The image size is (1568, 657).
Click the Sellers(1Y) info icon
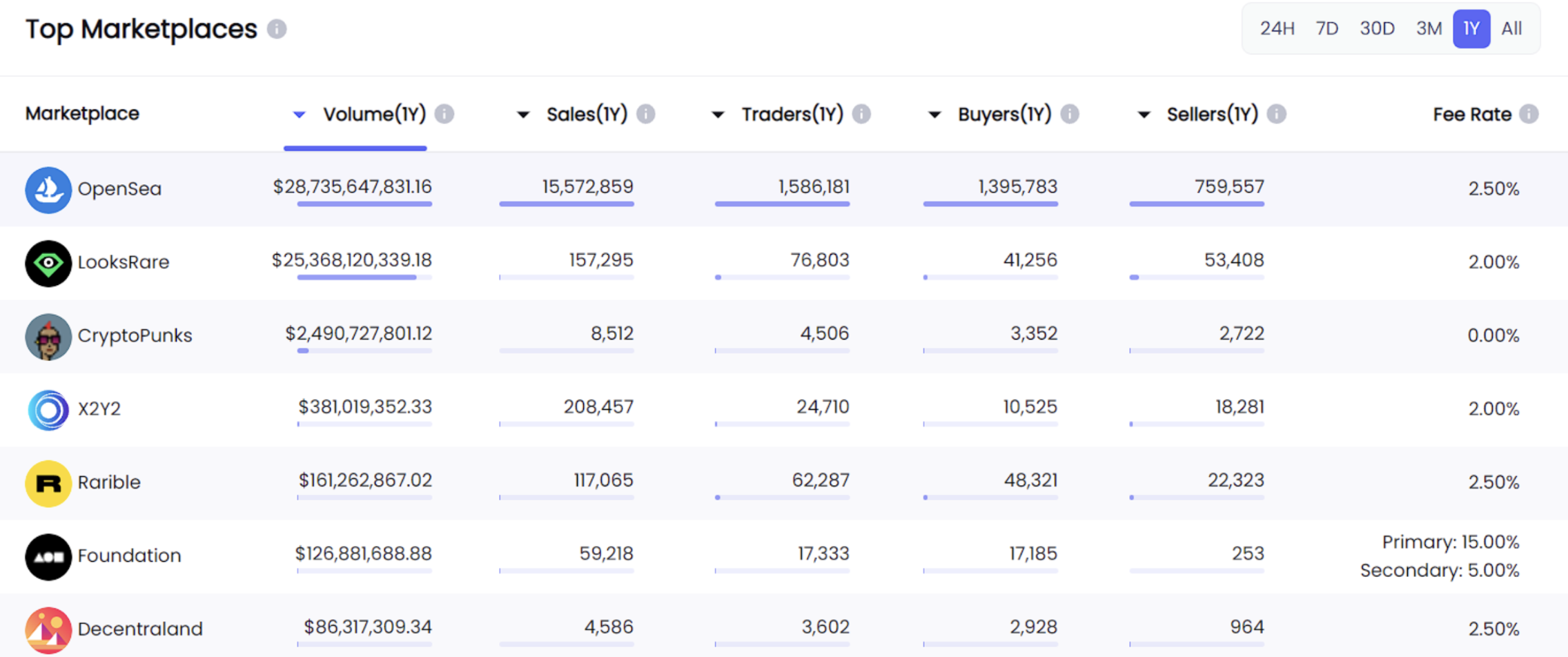(1277, 114)
